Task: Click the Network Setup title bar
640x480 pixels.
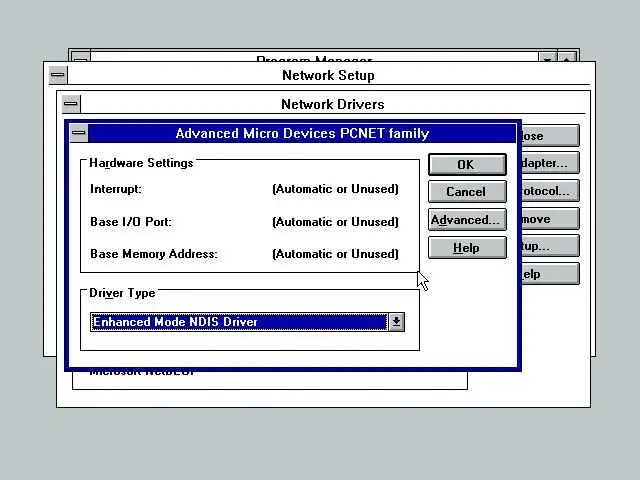Action: 328,75
